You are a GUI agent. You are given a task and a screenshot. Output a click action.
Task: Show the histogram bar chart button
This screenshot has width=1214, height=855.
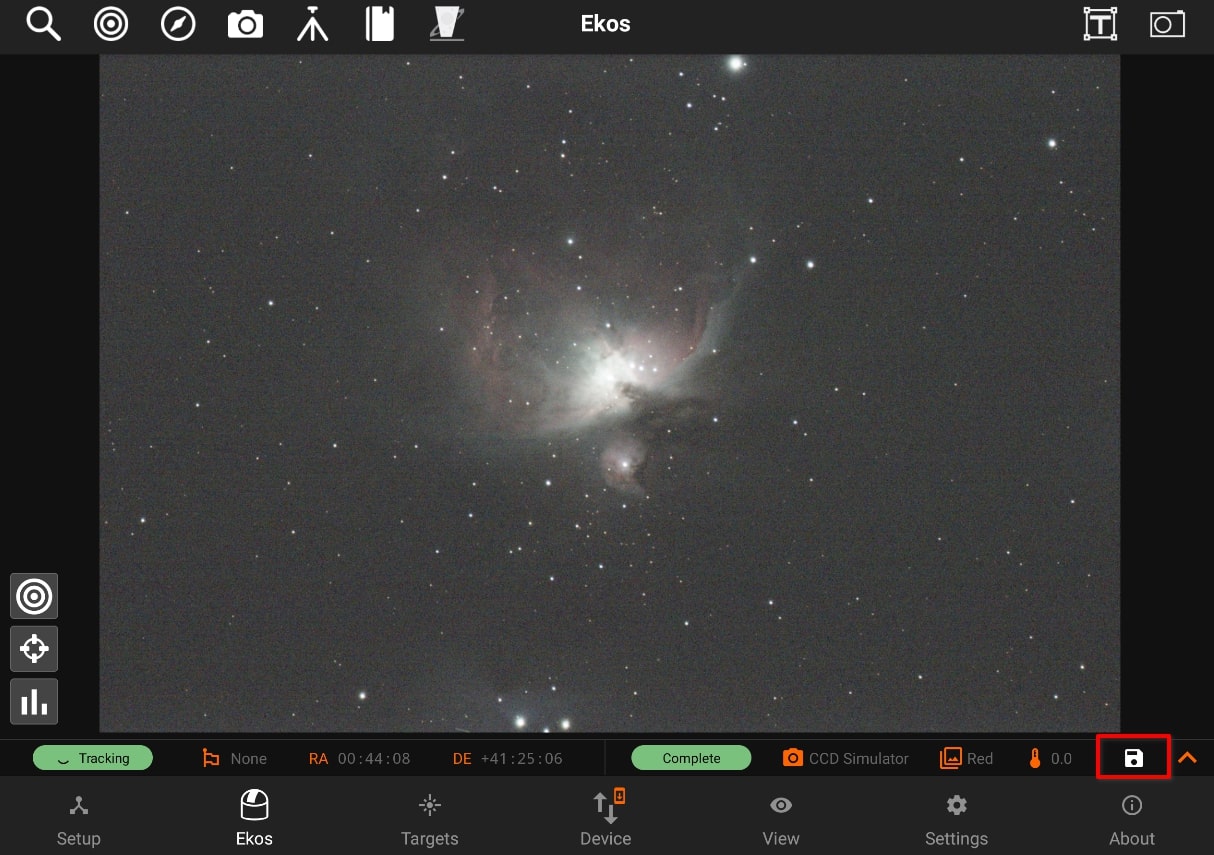pyautogui.click(x=34, y=701)
